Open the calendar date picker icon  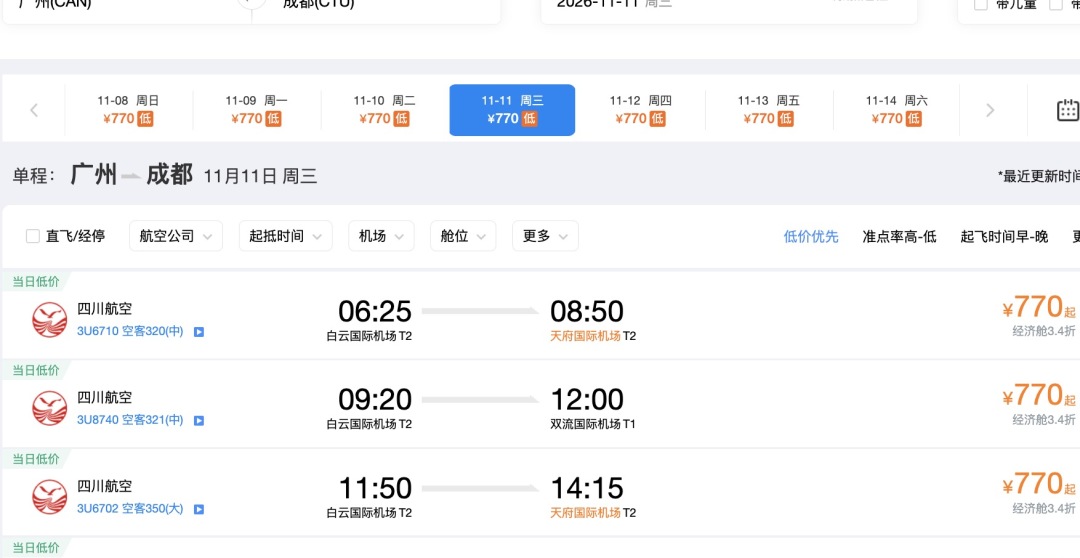(x=1067, y=110)
